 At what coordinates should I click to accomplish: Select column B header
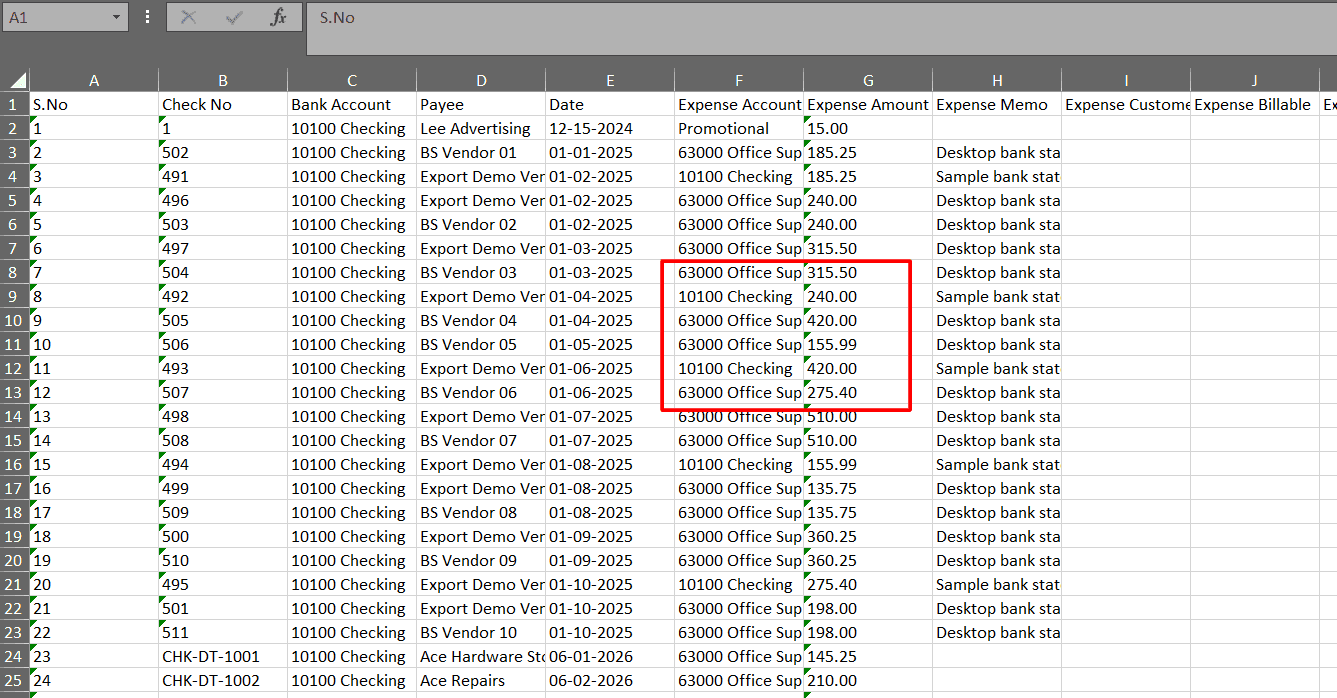[223, 81]
